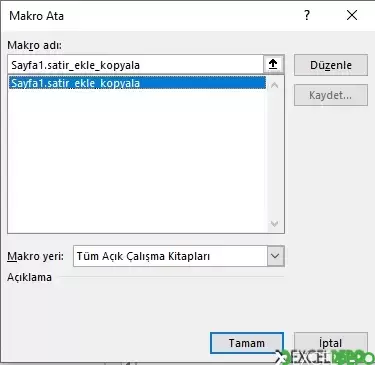Click the macro list scroll-up arrow
The width and height of the screenshot is (375, 365).
(274, 85)
